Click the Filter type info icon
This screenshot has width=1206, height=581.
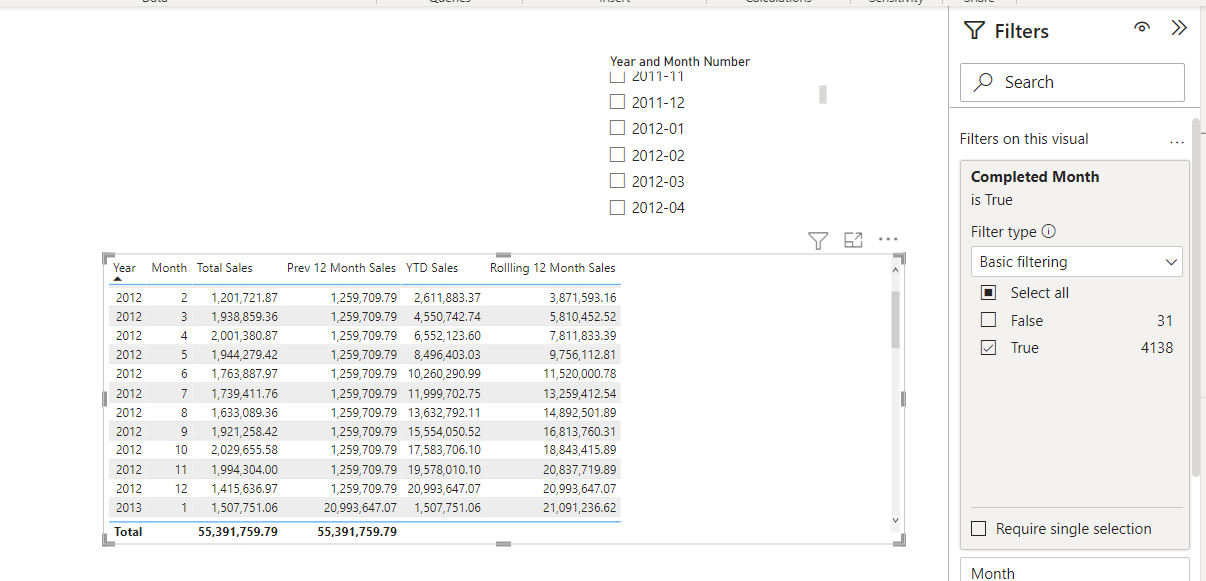pyautogui.click(x=1049, y=231)
